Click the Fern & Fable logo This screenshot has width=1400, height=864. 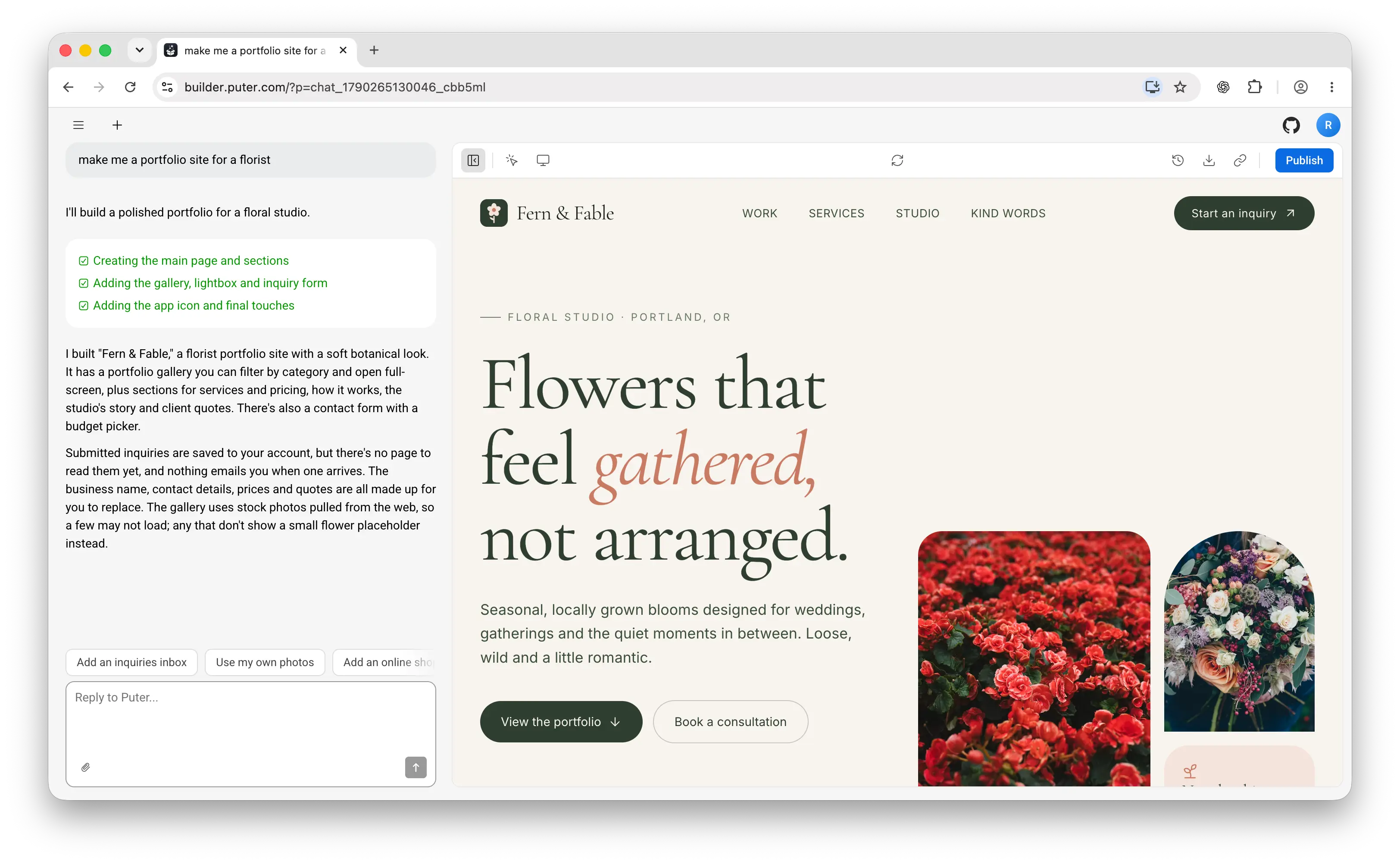(547, 213)
